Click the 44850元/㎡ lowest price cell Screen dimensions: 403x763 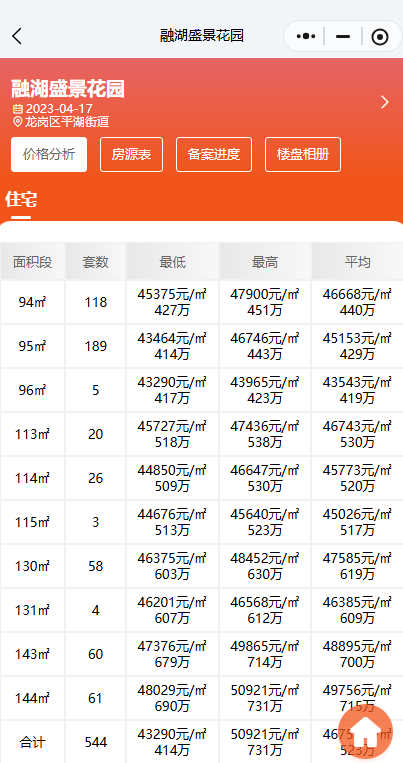coord(172,478)
